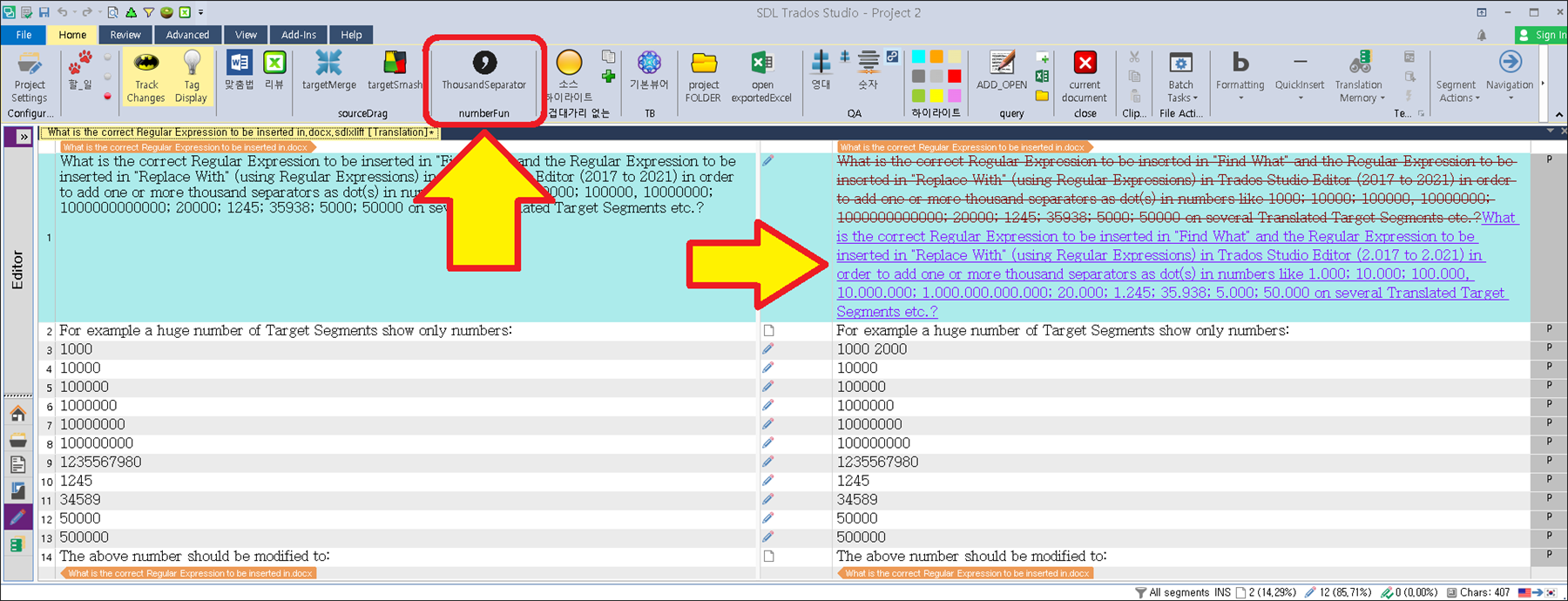The height and width of the screenshot is (601, 1568).
Task: Toggle Tag Display
Action: pyautogui.click(x=192, y=77)
